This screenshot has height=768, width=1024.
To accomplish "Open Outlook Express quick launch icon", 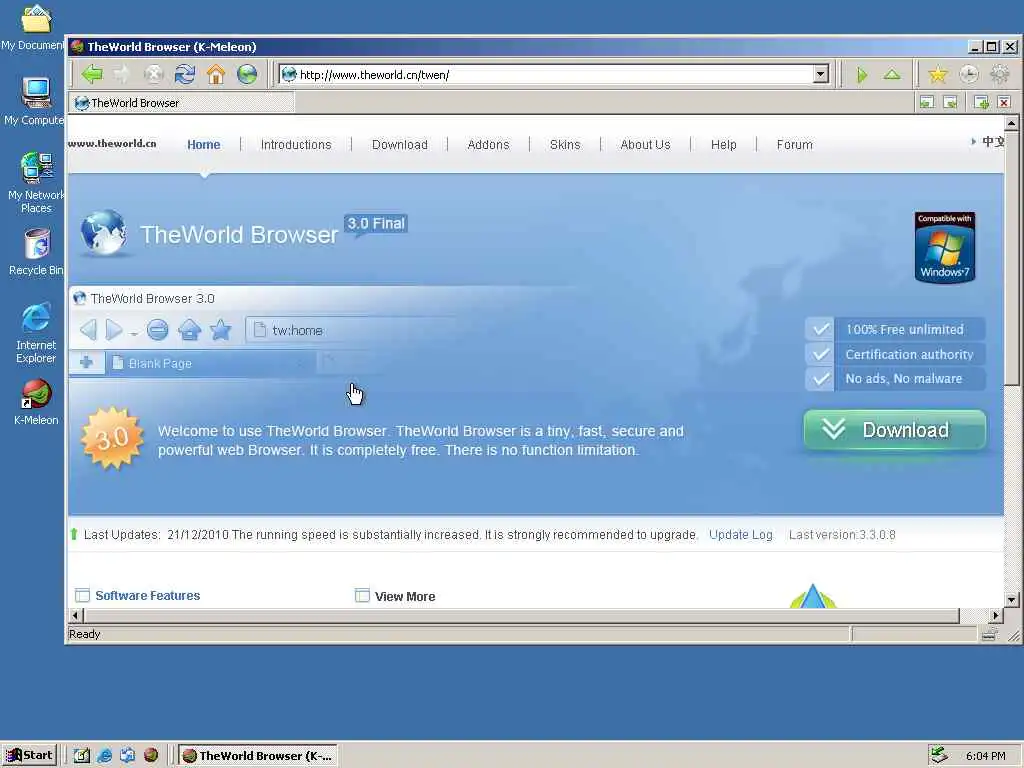I will click(x=127, y=755).
